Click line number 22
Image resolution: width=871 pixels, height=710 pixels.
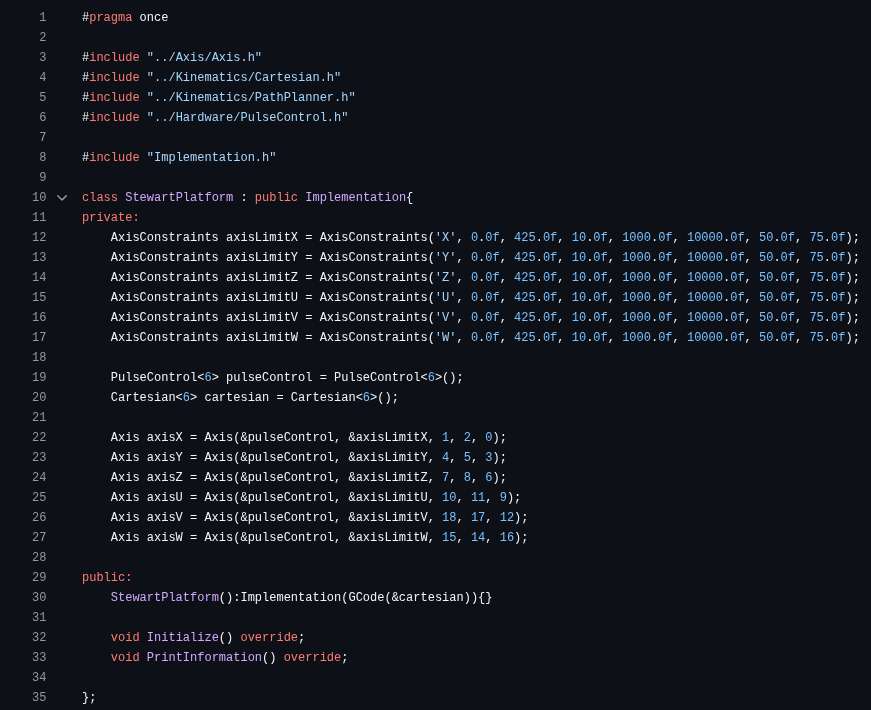(39, 437)
